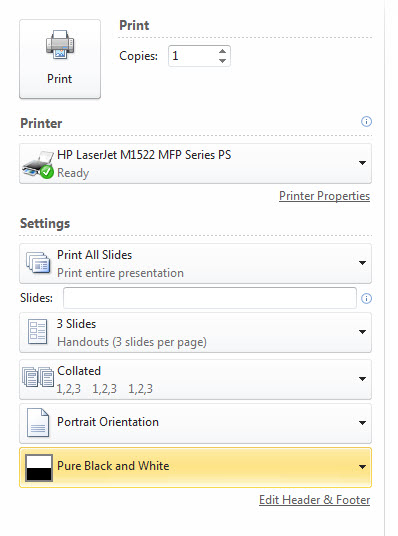Open the HP LaserJet M1522 printer dropdown
The height and width of the screenshot is (536, 398).
pyautogui.click(x=195, y=164)
